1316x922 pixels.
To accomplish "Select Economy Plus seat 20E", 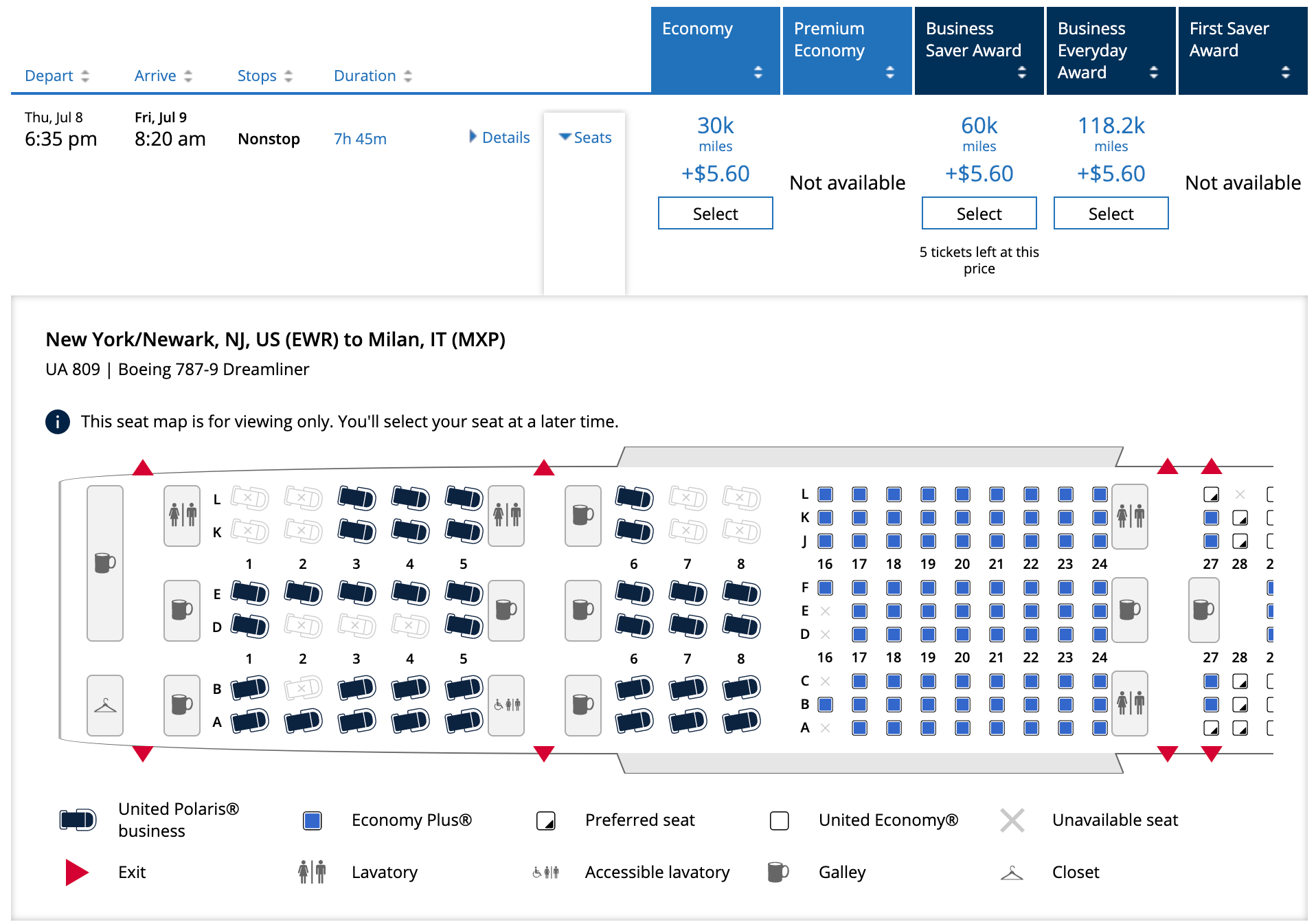I will 962,611.
